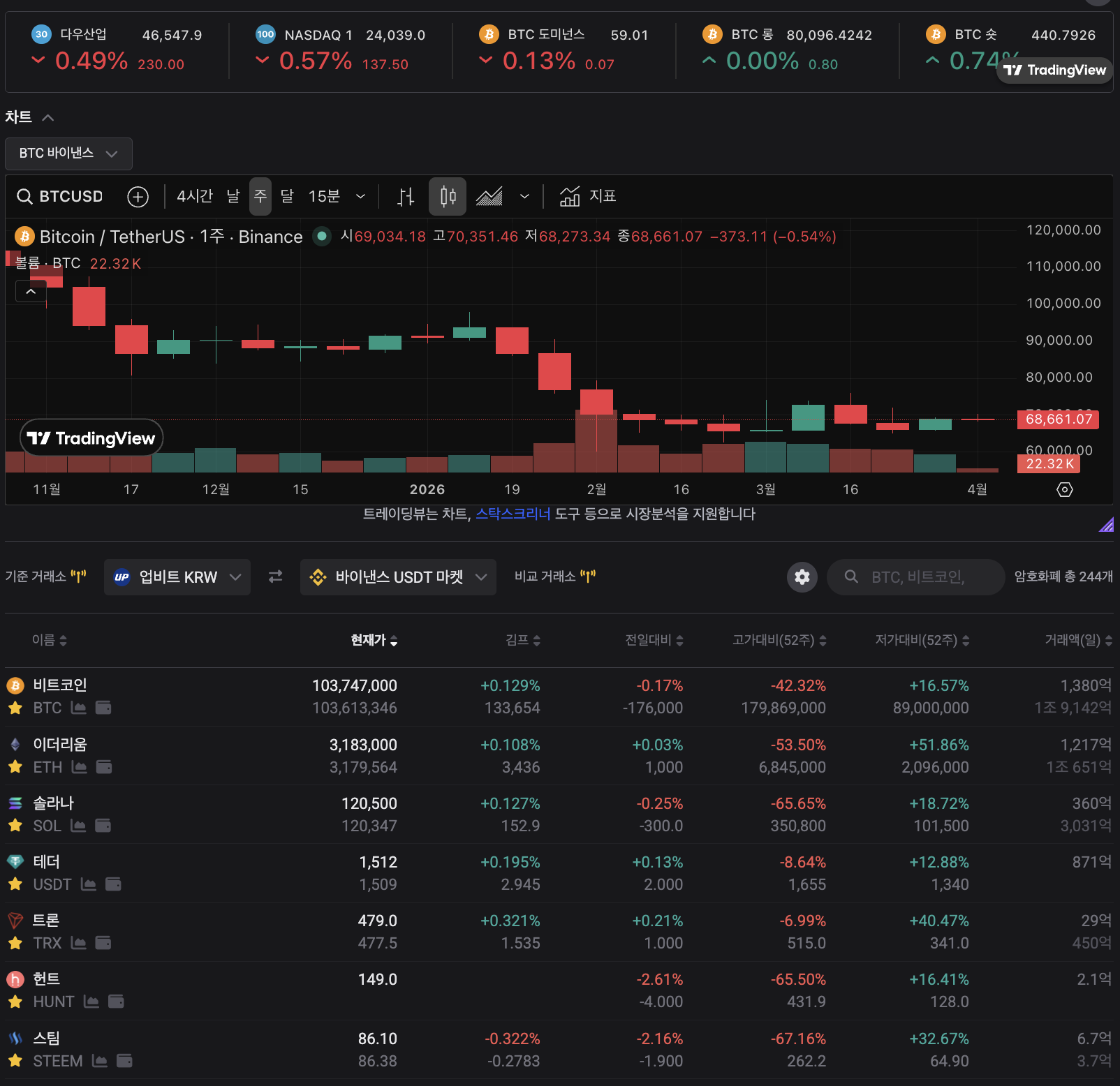Open the 지표 indicators panel
Screen dimensions: 1120x1086
pos(588,197)
